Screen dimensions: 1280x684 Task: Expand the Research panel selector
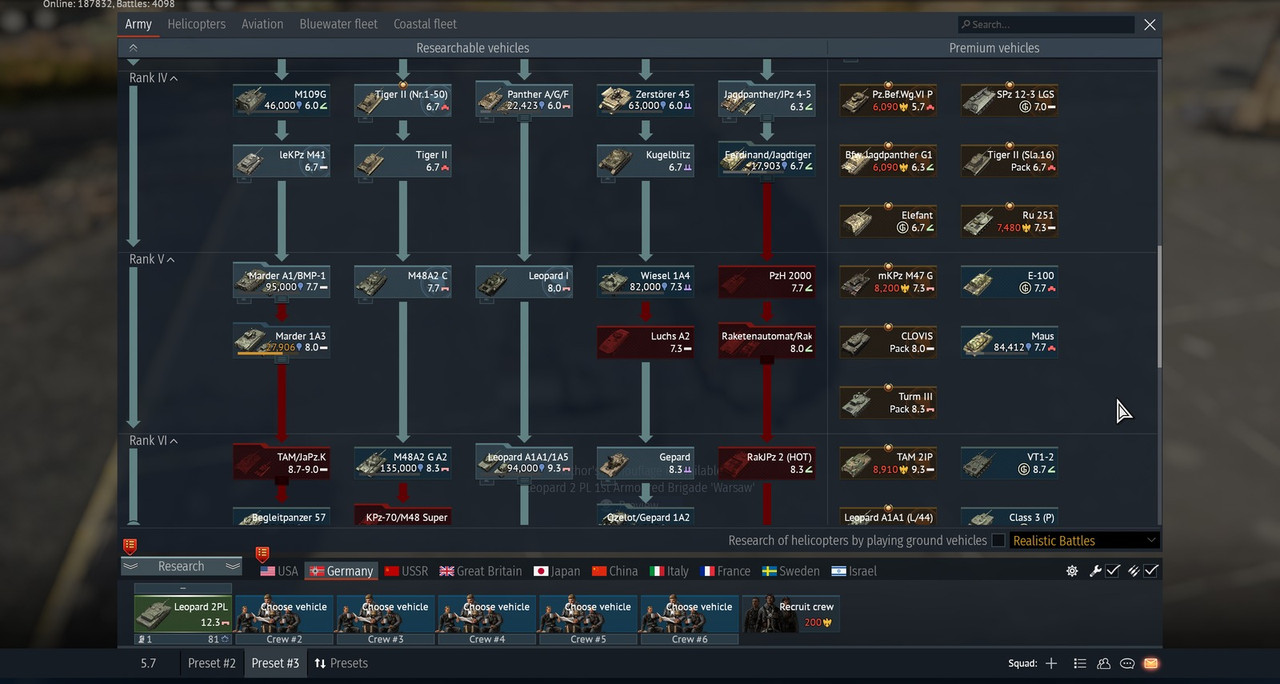[x=181, y=566]
